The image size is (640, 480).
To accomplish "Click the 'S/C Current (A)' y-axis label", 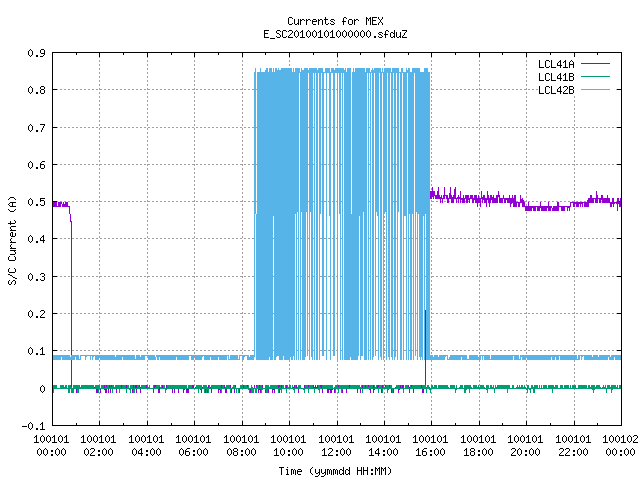I will [x=13, y=240].
